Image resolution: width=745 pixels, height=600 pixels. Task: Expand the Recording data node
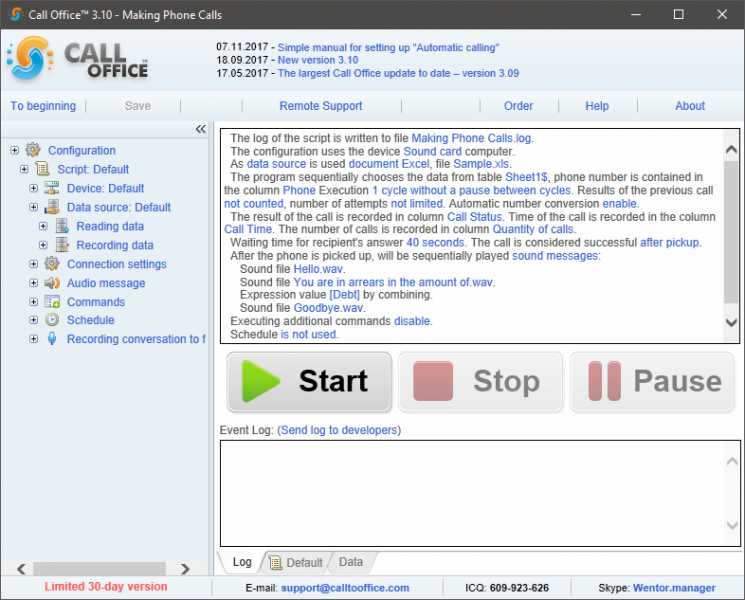(x=43, y=245)
